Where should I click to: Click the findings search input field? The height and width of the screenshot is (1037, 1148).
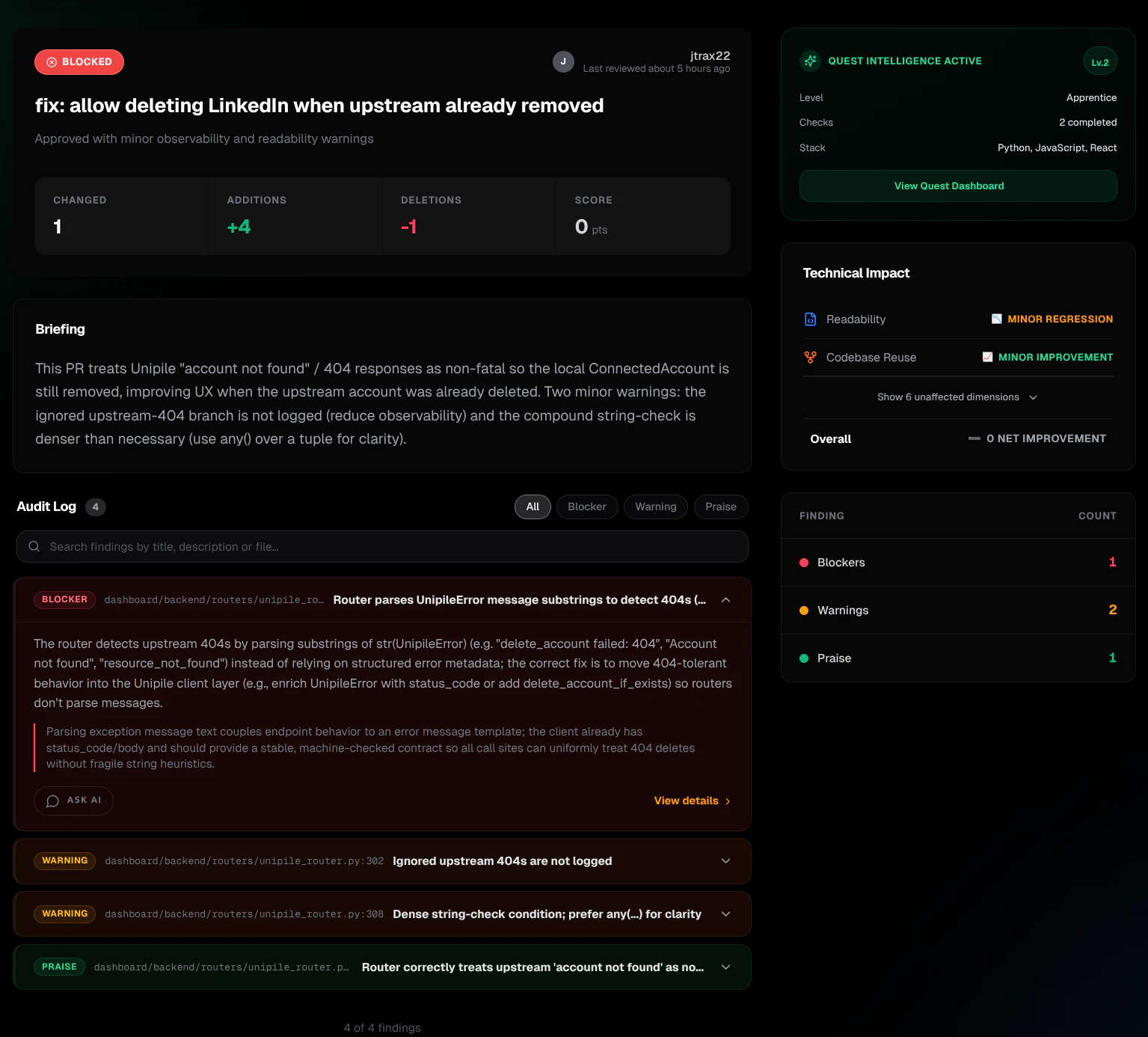coord(299,546)
